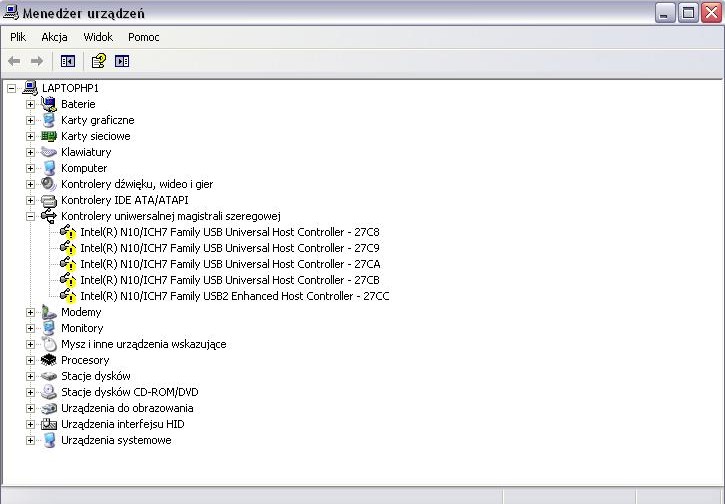Viewport: 725px width, 504px height.
Task: Click the Komputer category icon
Action: [49, 168]
